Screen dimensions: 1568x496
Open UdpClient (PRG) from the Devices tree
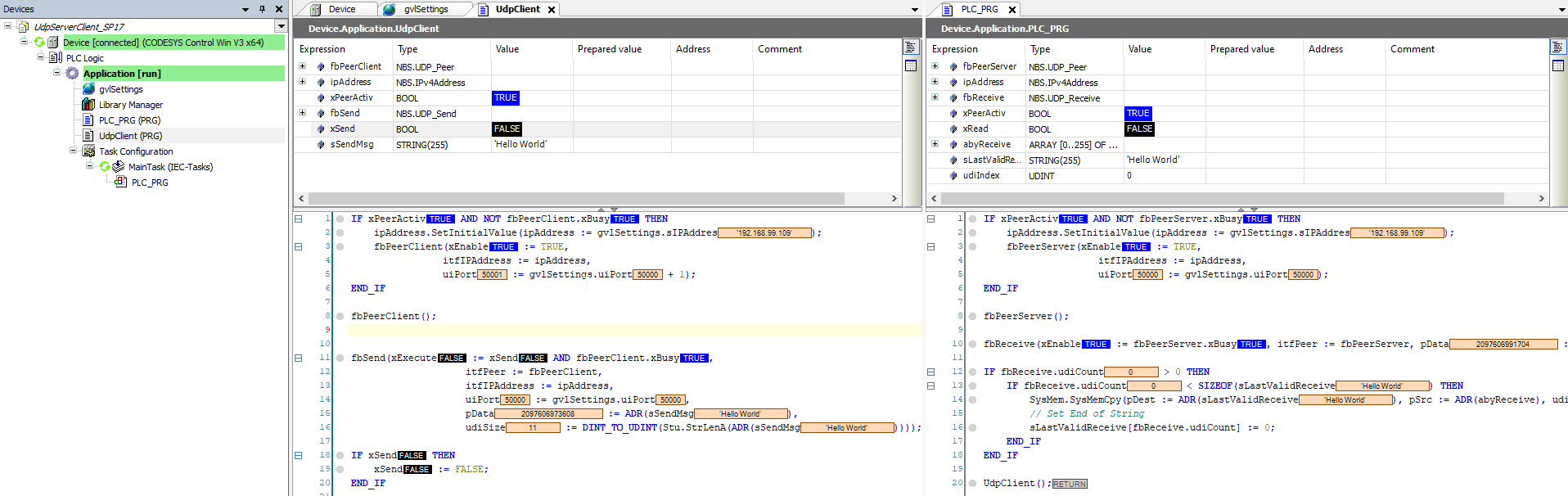130,136
